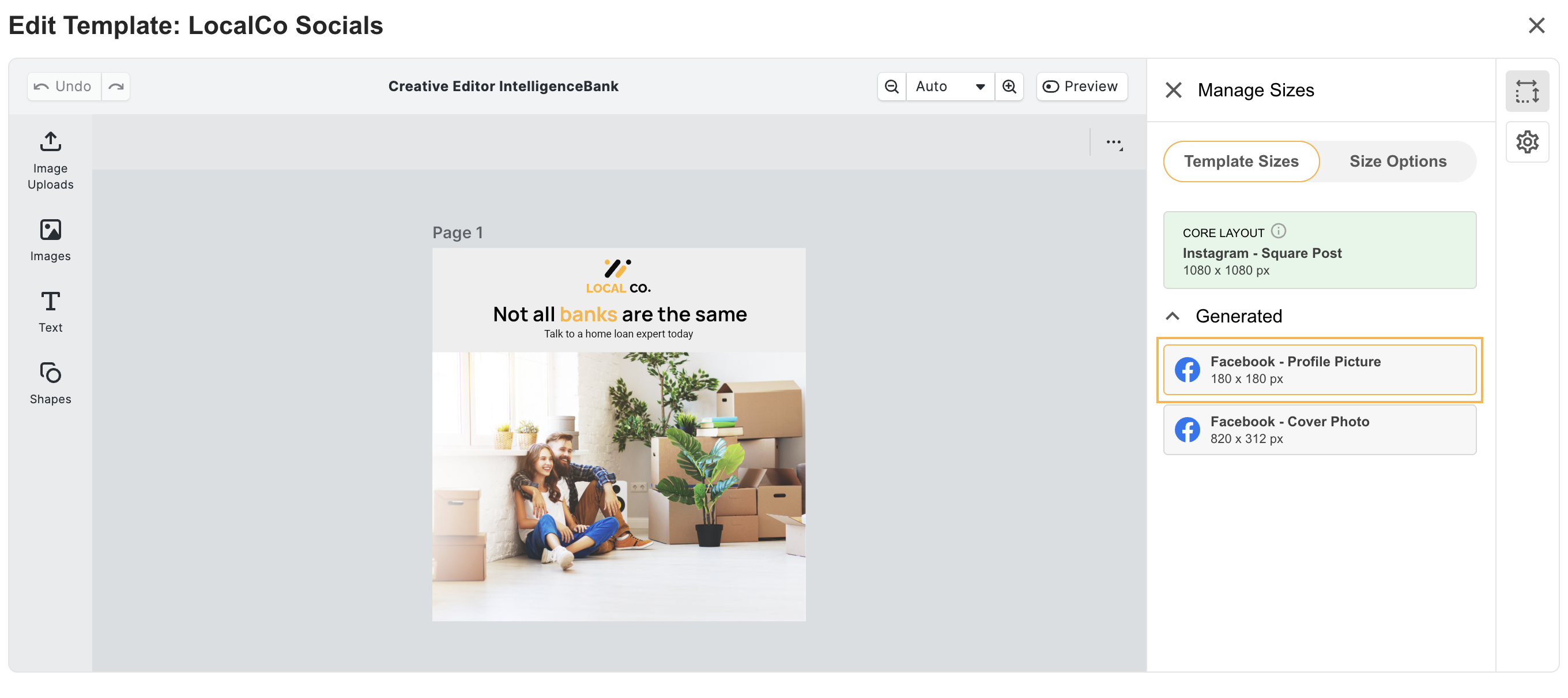Click the Core Layout info icon
The width and height of the screenshot is (1568, 698).
pyautogui.click(x=1278, y=231)
